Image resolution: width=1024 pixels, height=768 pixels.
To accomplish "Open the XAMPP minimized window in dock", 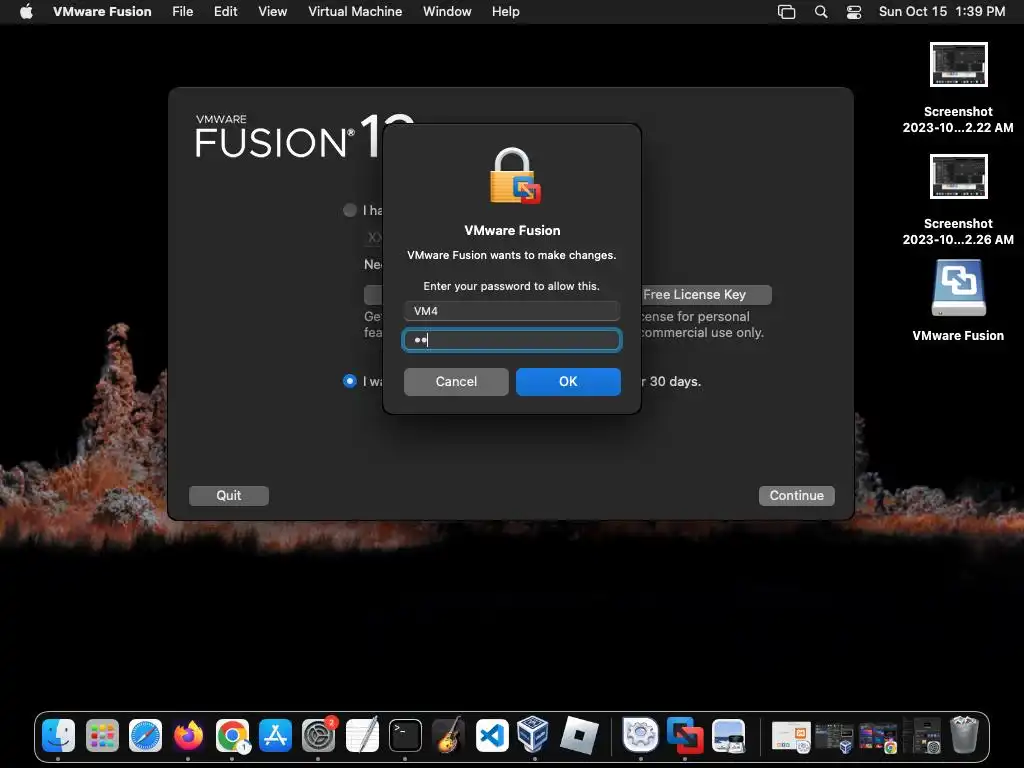I will (792, 737).
